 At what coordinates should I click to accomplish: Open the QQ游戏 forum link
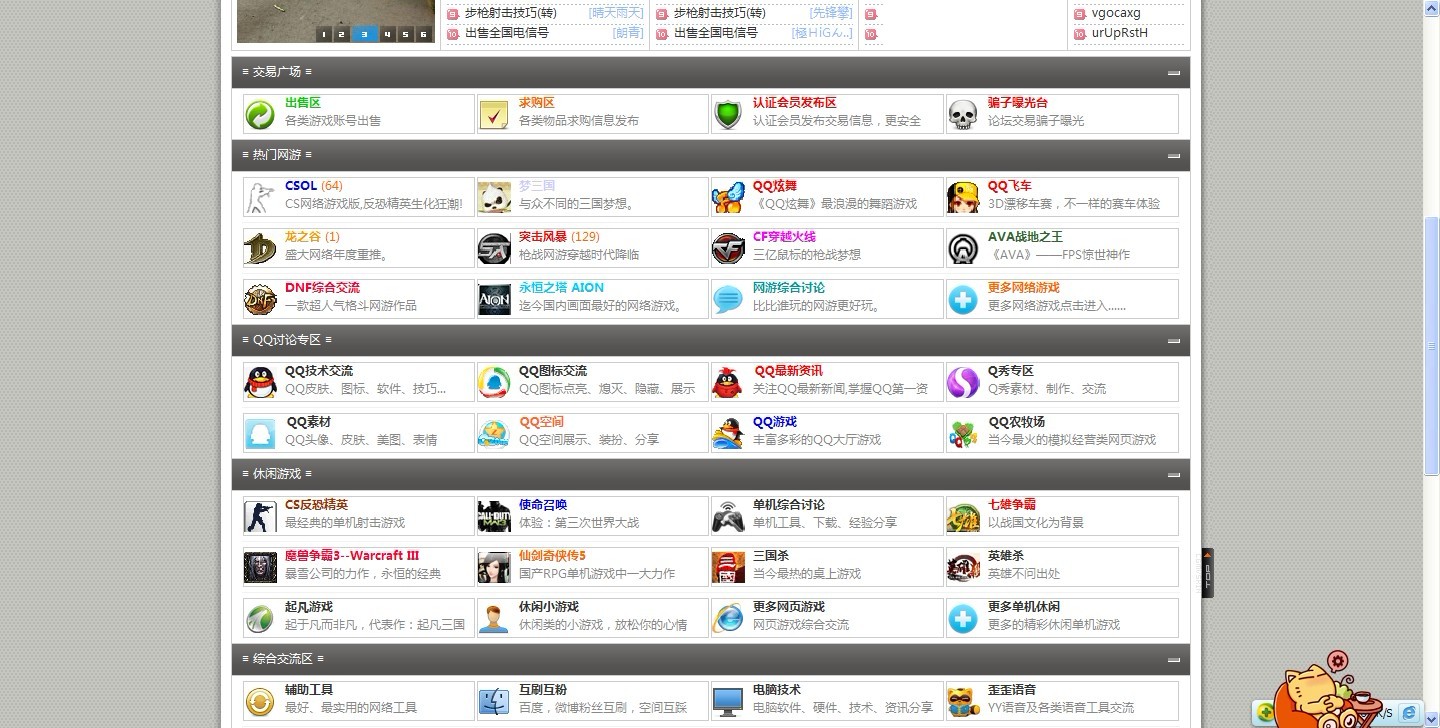(775, 422)
